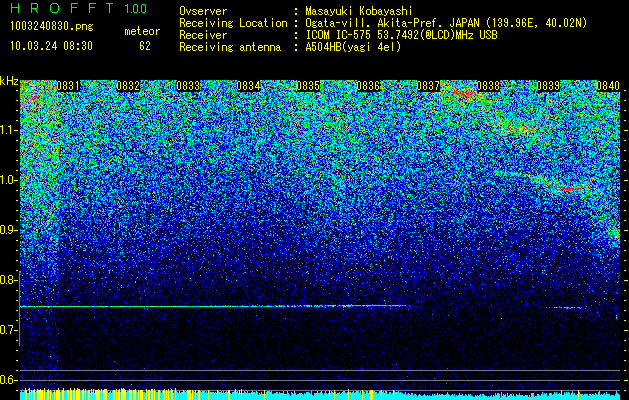Image resolution: width=629 pixels, height=400 pixels.
Task: Select the file name 1003240830.png
Action: coord(52,27)
